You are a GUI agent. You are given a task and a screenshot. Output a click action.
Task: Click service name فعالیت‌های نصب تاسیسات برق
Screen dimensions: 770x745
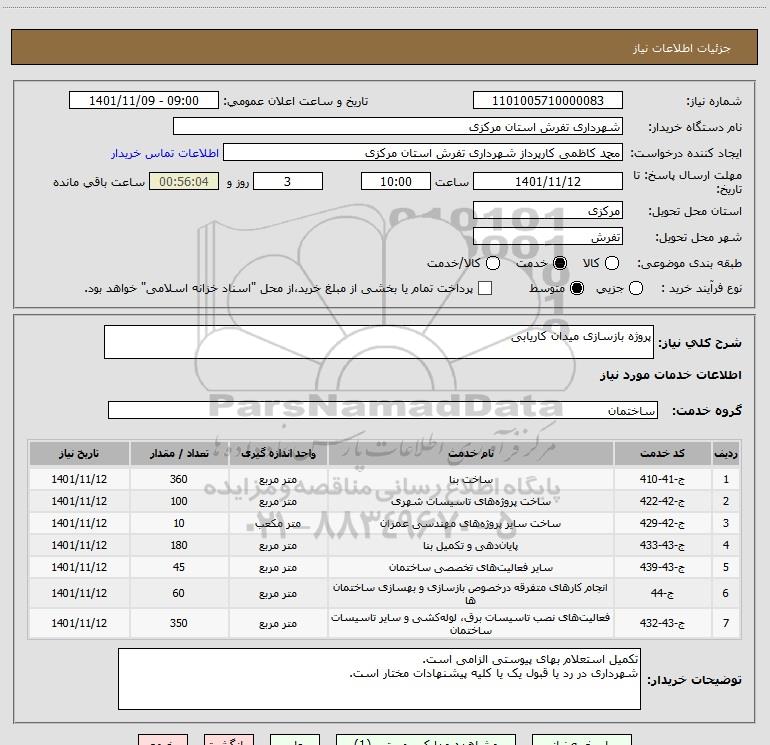click(x=470, y=623)
